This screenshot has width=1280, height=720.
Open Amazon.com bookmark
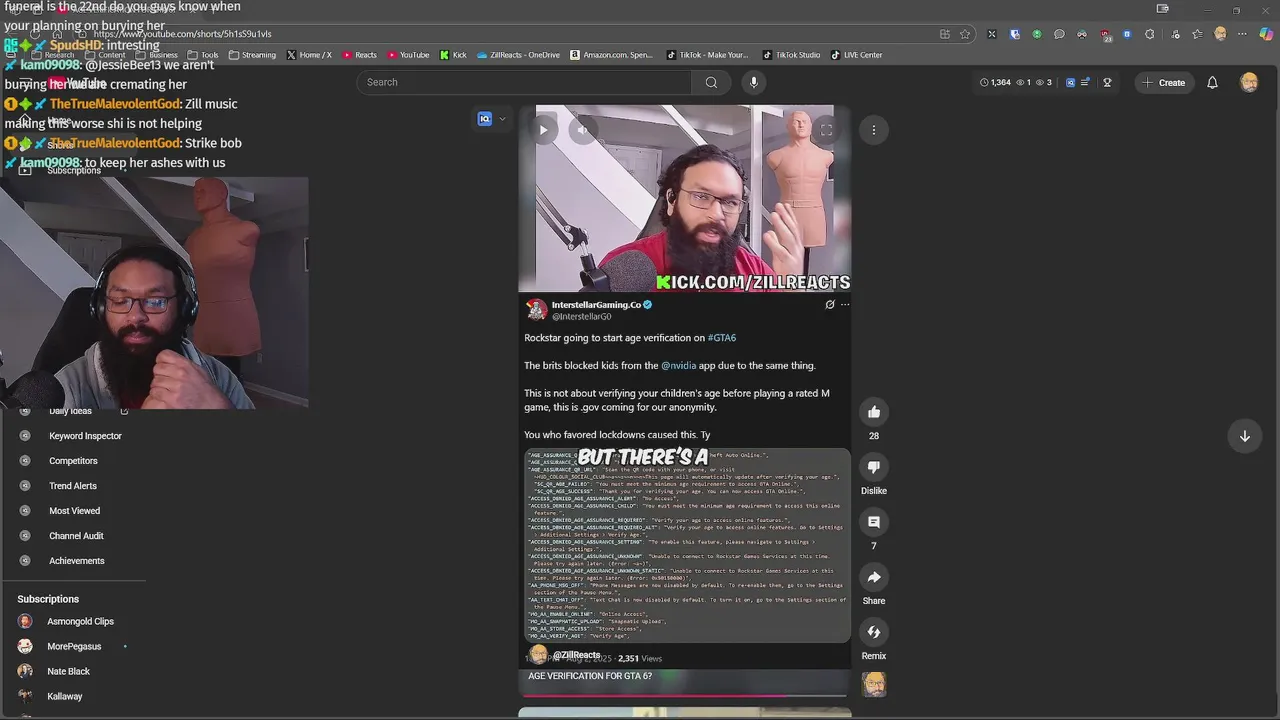click(611, 55)
